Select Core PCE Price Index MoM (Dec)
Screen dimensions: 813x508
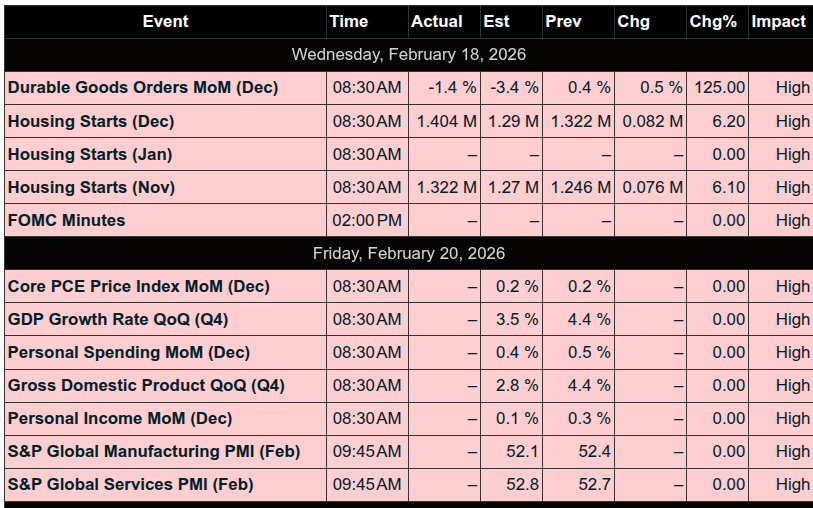tap(139, 286)
